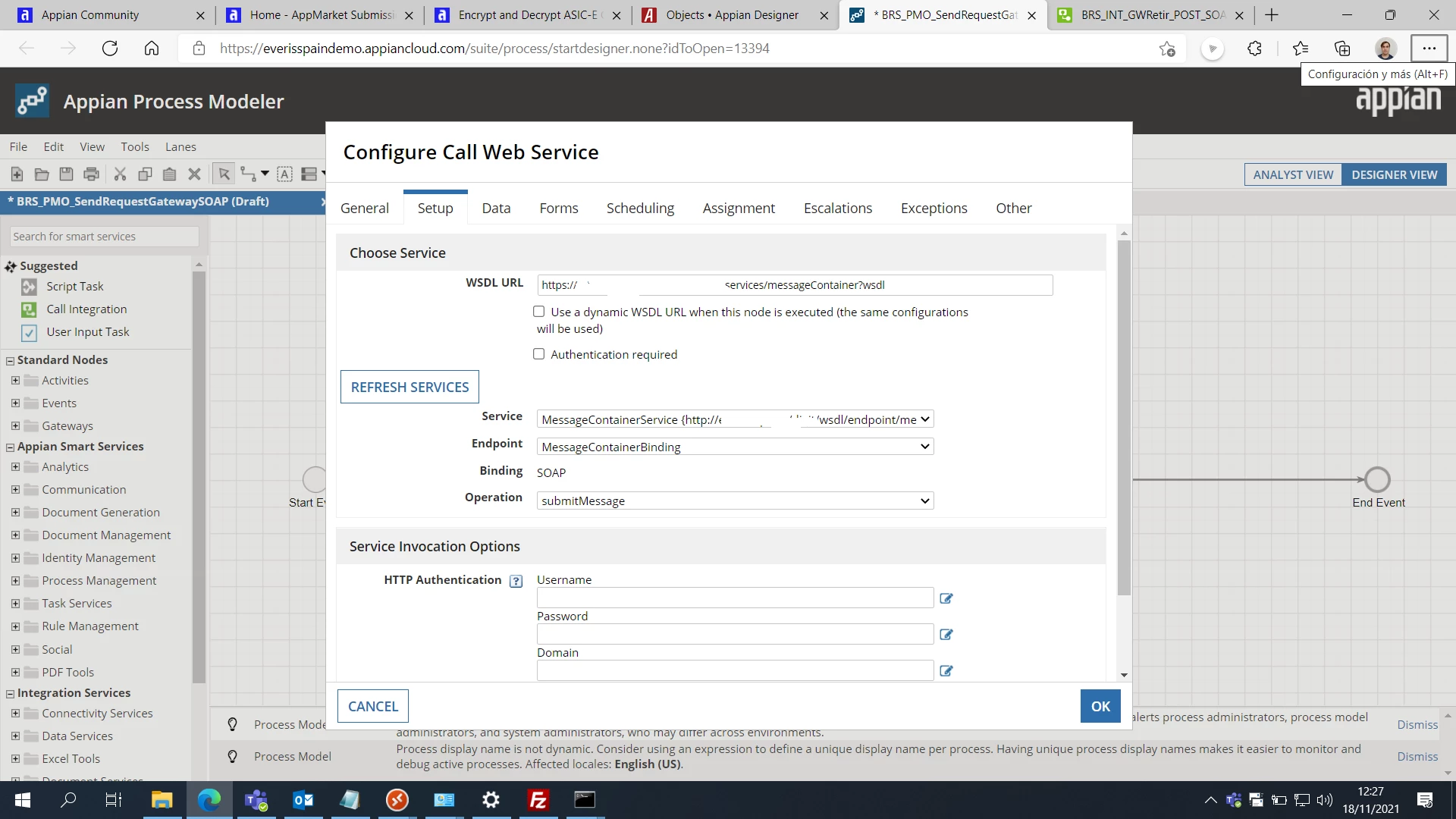
Task: Open the Escalations tab
Action: pyautogui.click(x=838, y=209)
